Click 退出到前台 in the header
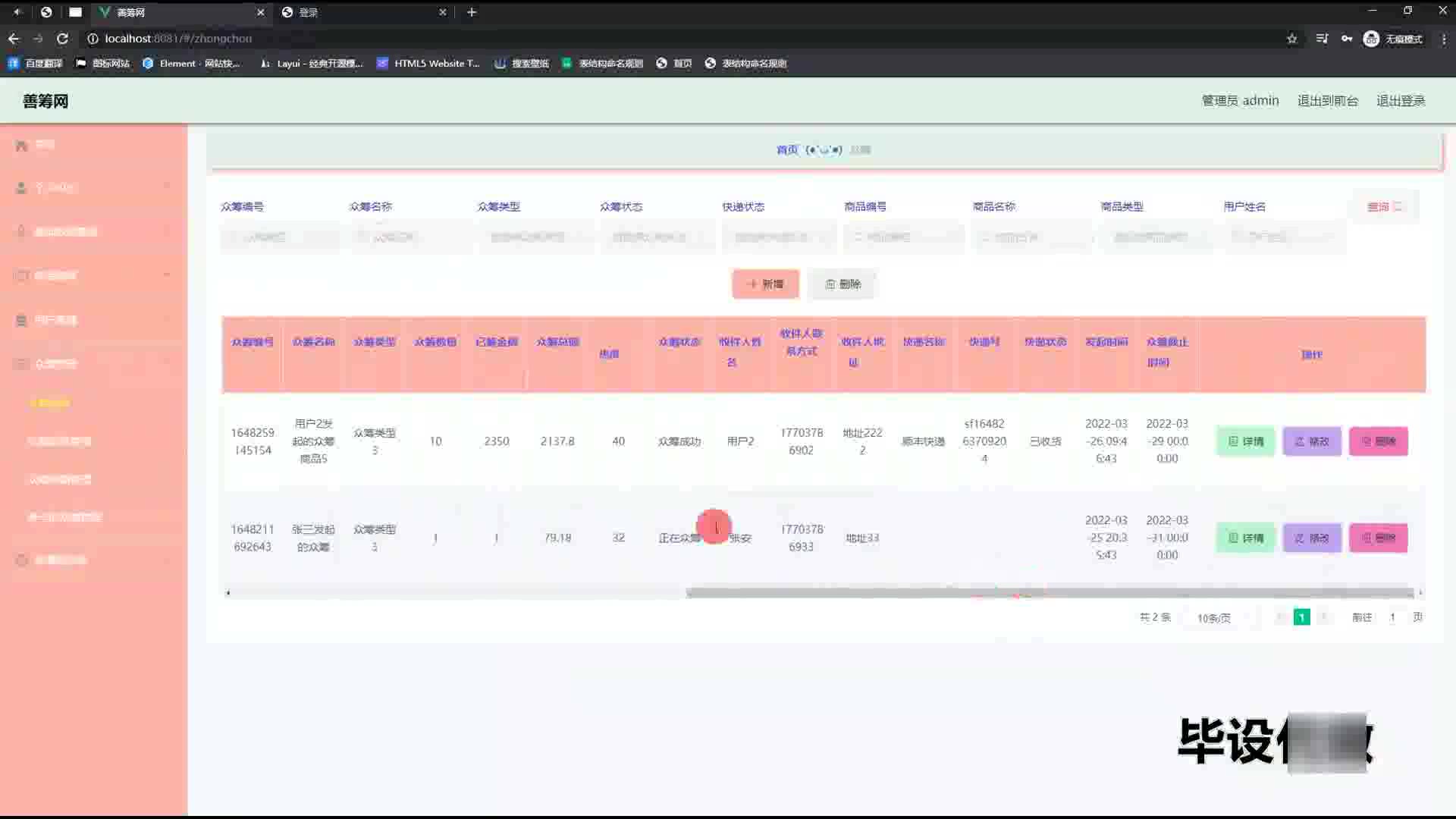The image size is (1456, 819). (x=1327, y=100)
